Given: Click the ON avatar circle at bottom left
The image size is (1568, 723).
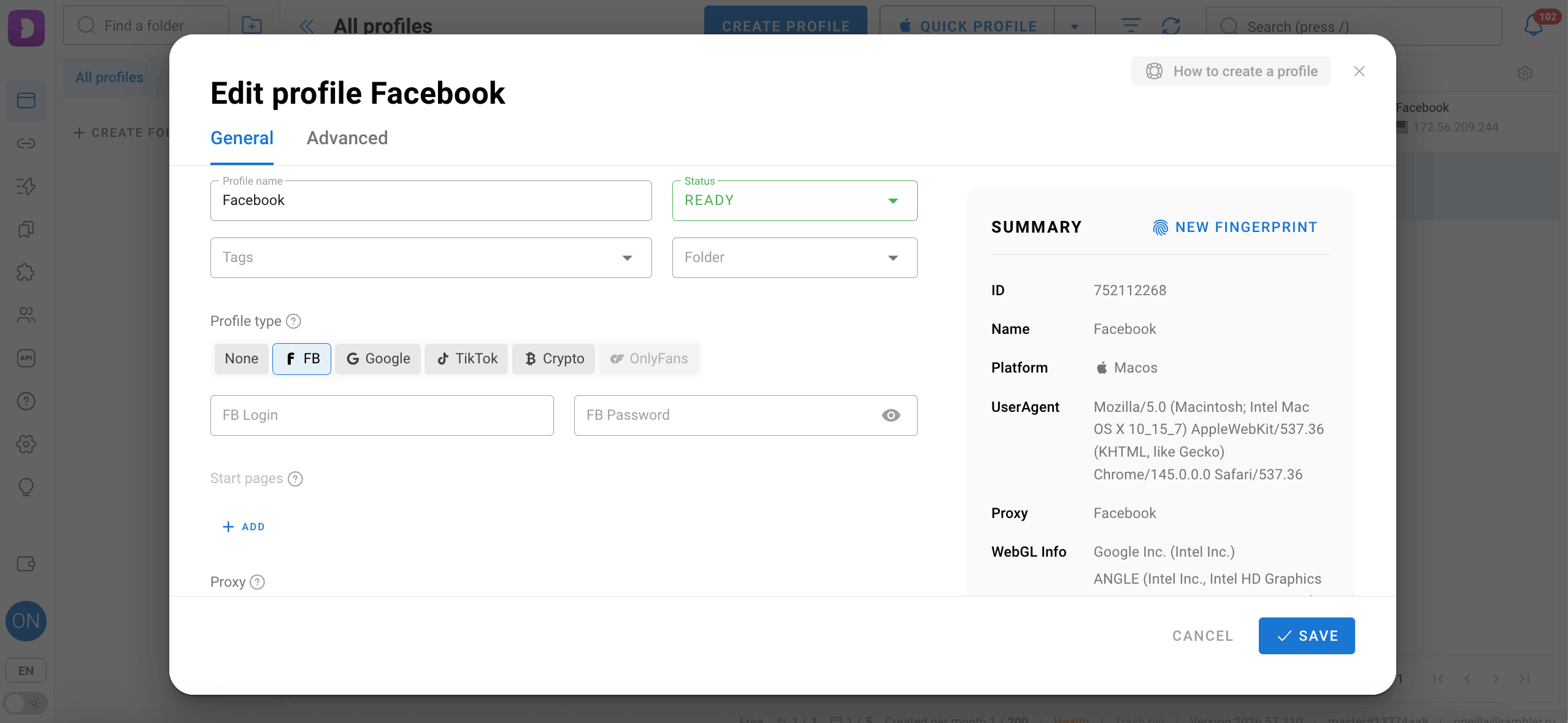Looking at the screenshot, I should [x=26, y=621].
